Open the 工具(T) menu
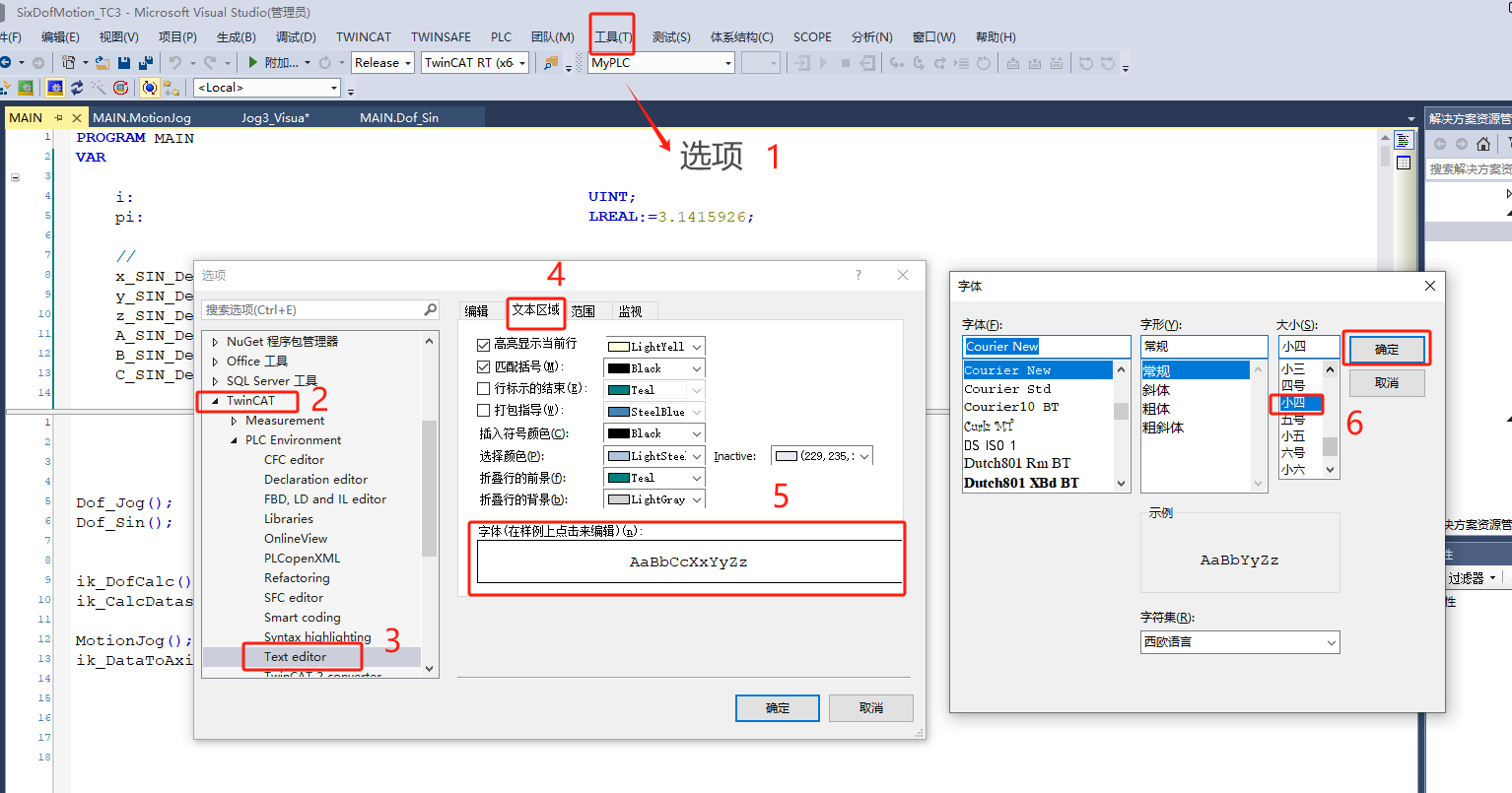 pyautogui.click(x=613, y=37)
